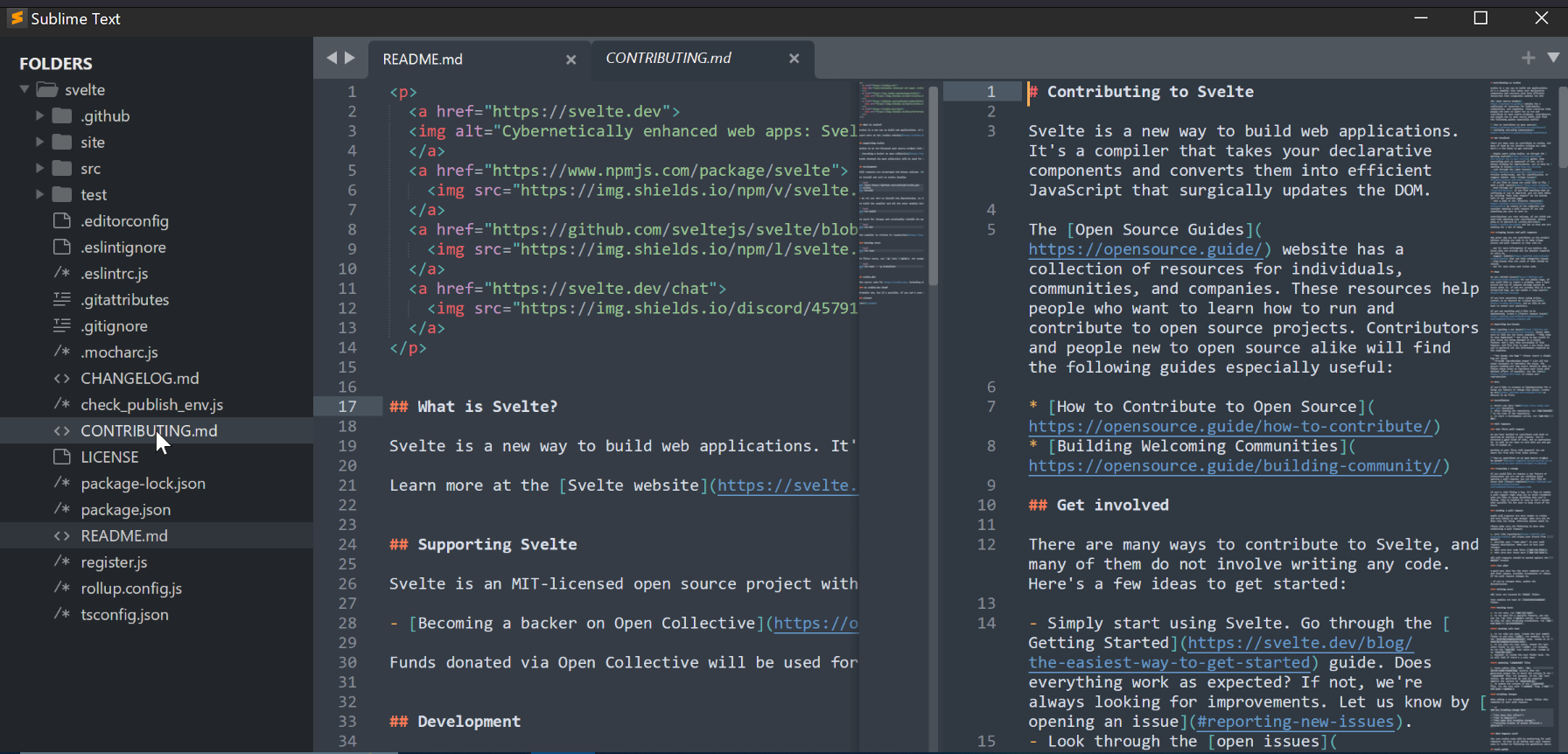Screen dimensions: 1568x754
Task: Click line number 17 in README gutter
Action: 347,407
